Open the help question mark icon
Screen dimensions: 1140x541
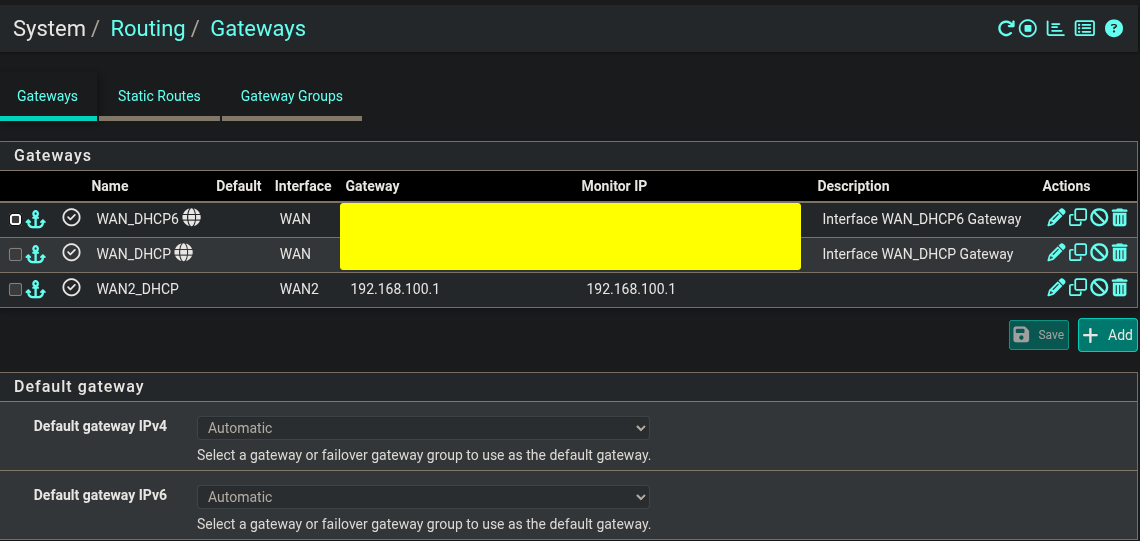1114,29
